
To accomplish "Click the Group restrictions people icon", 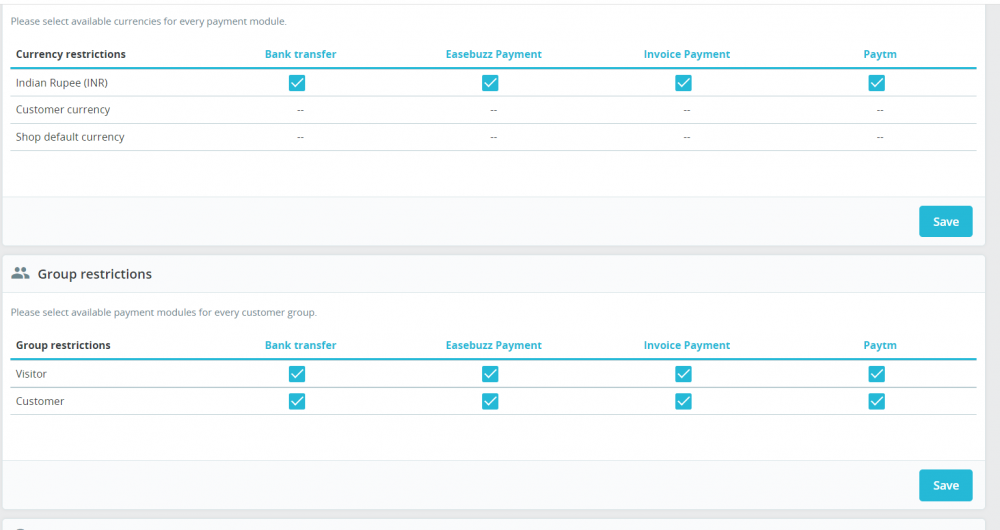I will click(20, 273).
